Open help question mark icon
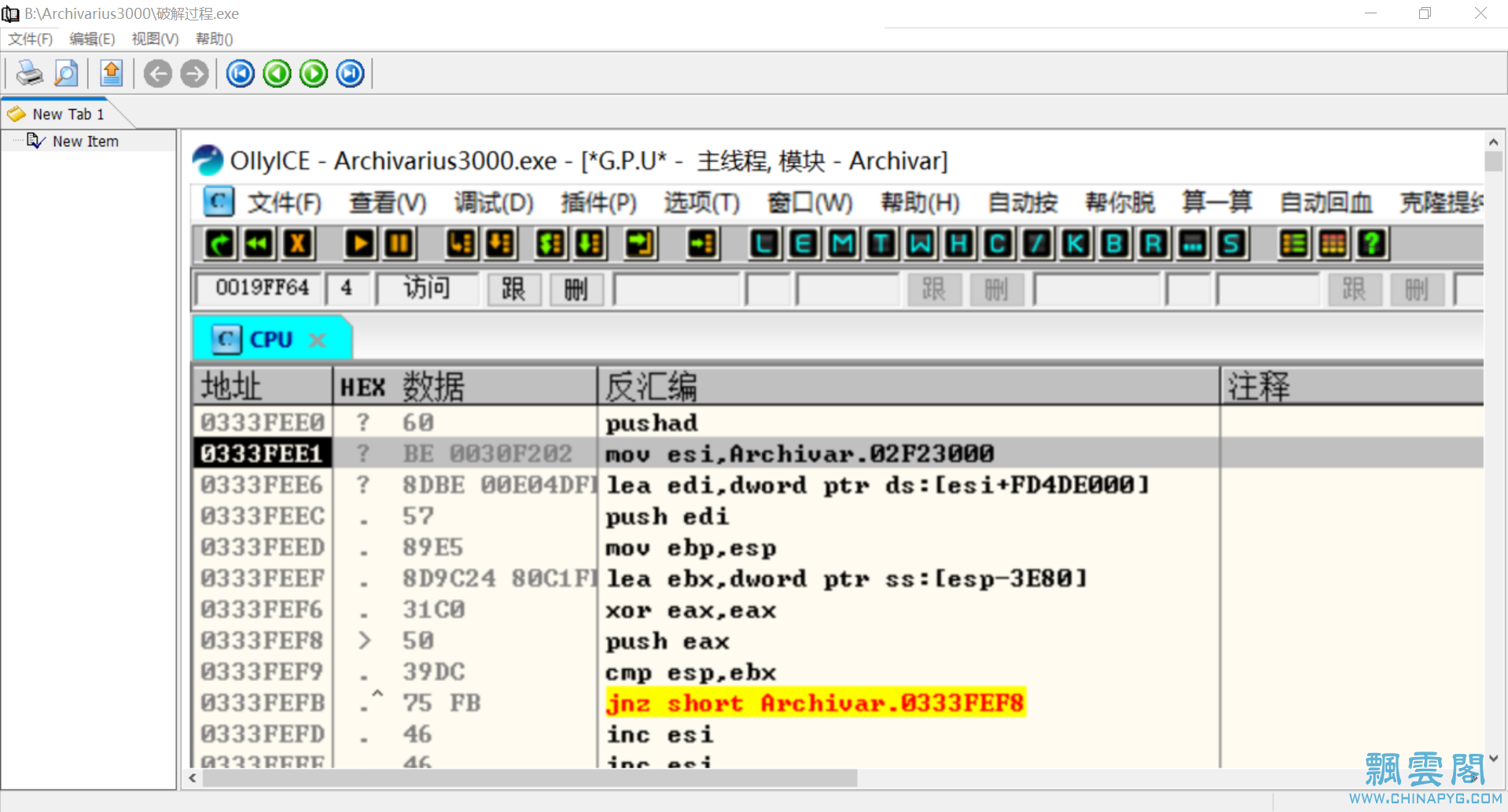Viewport: 1508px width, 812px height. pyautogui.click(x=1372, y=244)
